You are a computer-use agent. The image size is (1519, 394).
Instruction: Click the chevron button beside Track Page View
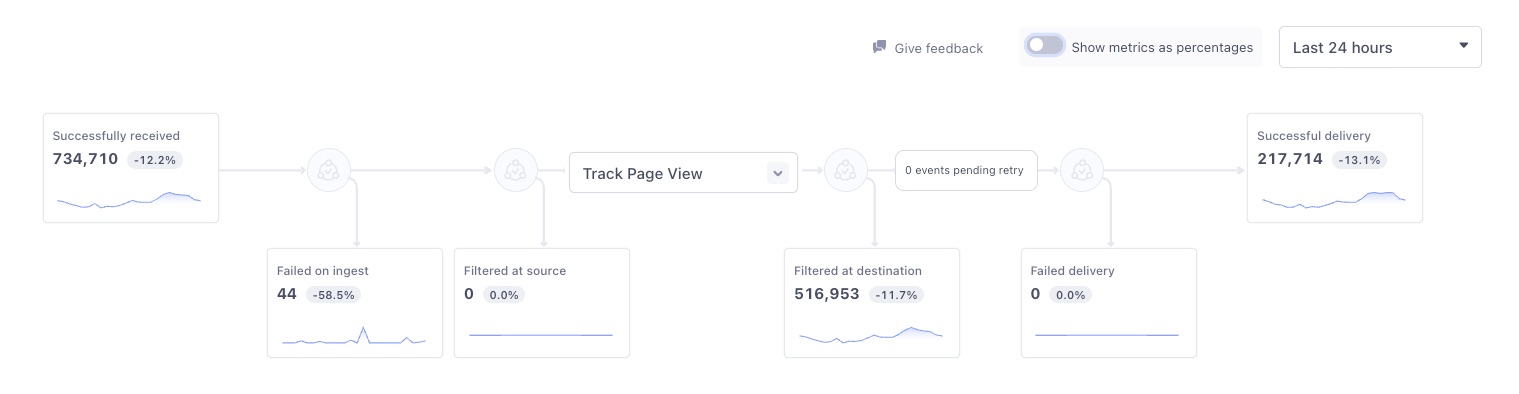point(778,173)
